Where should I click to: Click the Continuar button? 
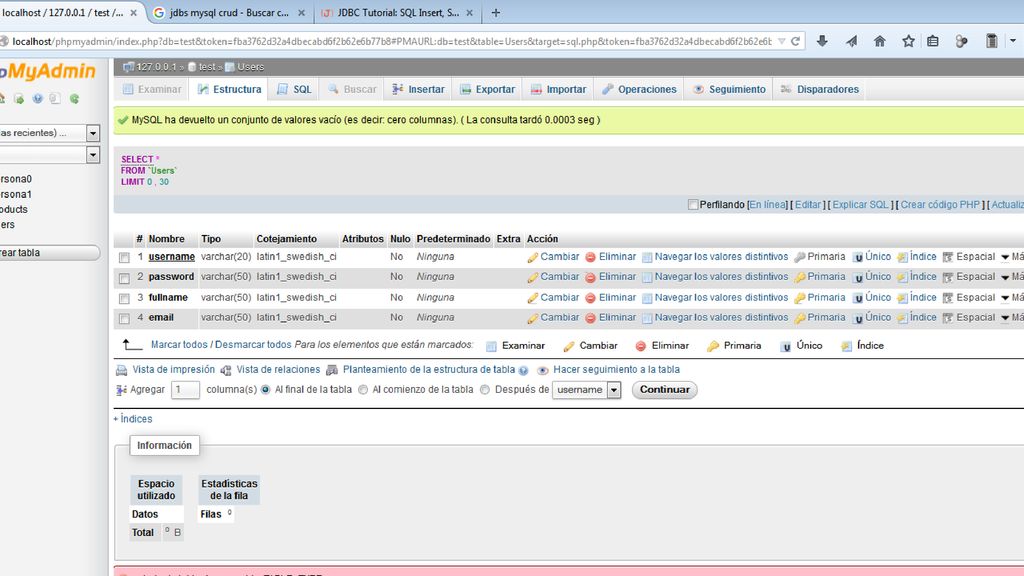click(x=664, y=390)
